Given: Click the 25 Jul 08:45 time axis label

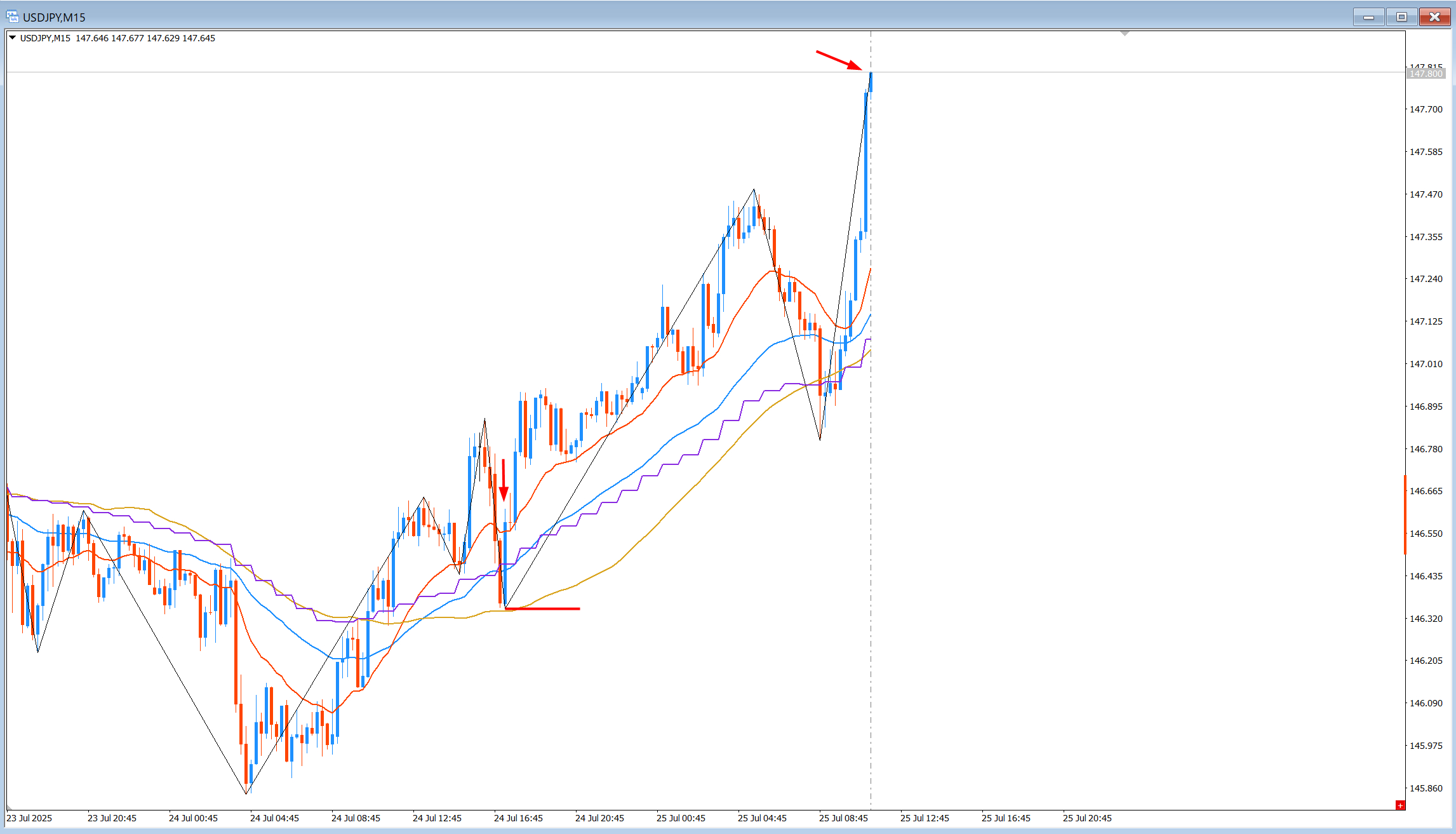Looking at the screenshot, I should click(x=843, y=818).
